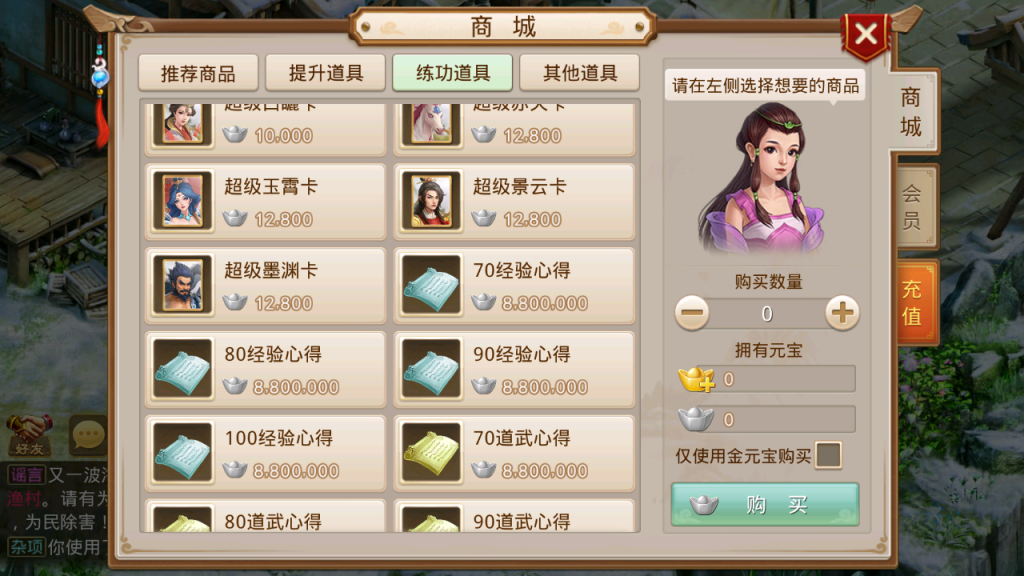The image size is (1024, 576).
Task: Select the 超级墨渊卡 character card icon
Action: [182, 285]
